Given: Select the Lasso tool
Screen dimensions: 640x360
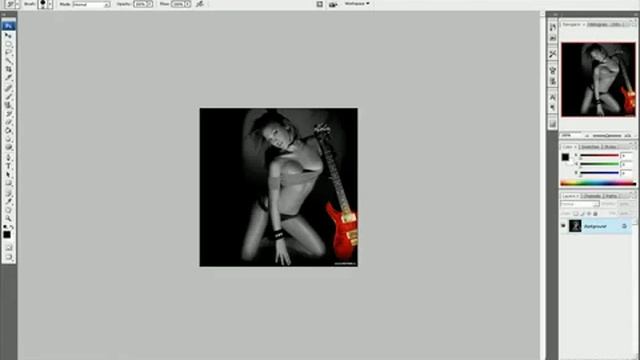Looking at the screenshot, I should (x=8, y=52).
